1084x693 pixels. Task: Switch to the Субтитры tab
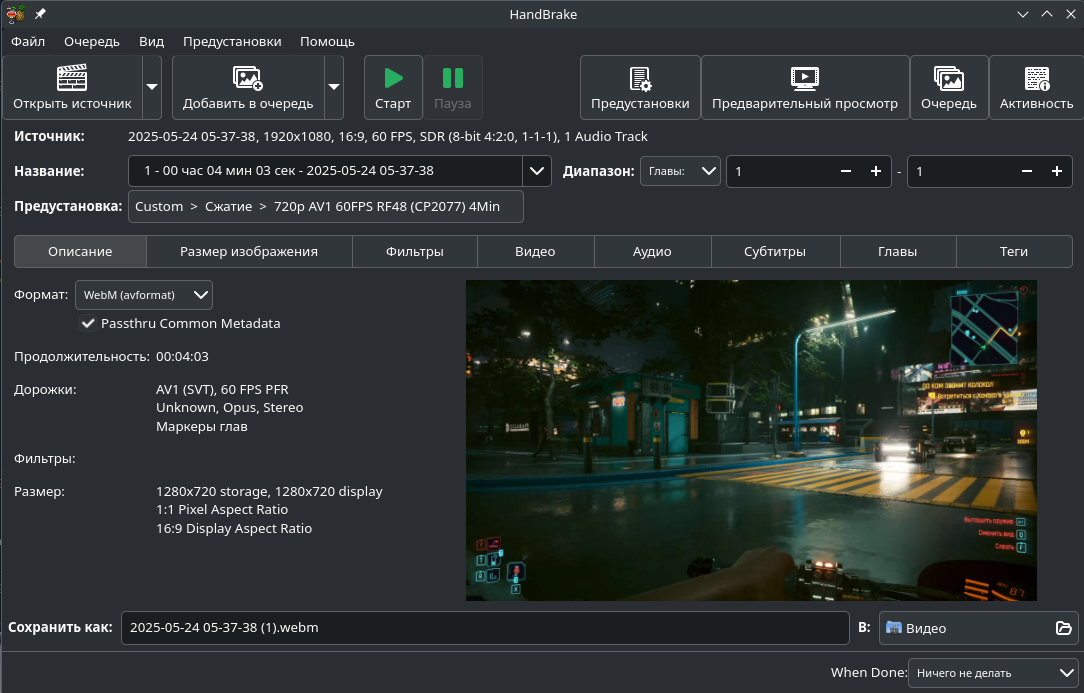[775, 252]
